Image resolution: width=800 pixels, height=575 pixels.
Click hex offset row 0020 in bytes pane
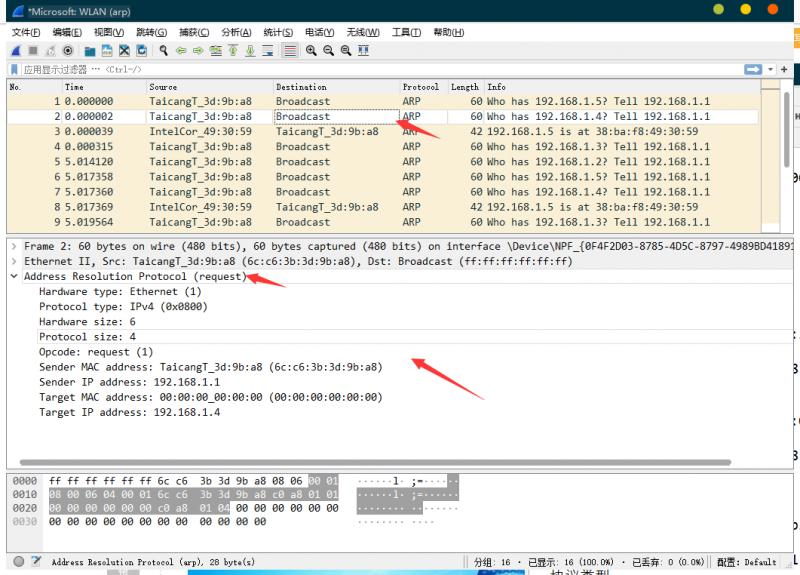[x=24, y=508]
